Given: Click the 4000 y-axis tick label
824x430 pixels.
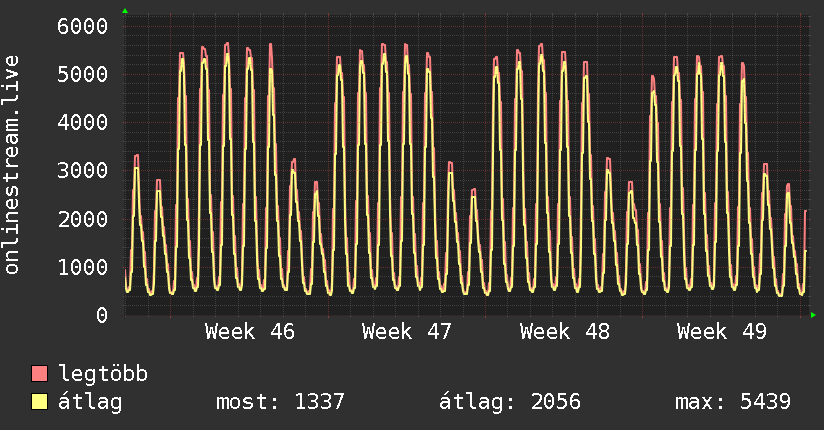Looking at the screenshot, I should click(82, 122).
